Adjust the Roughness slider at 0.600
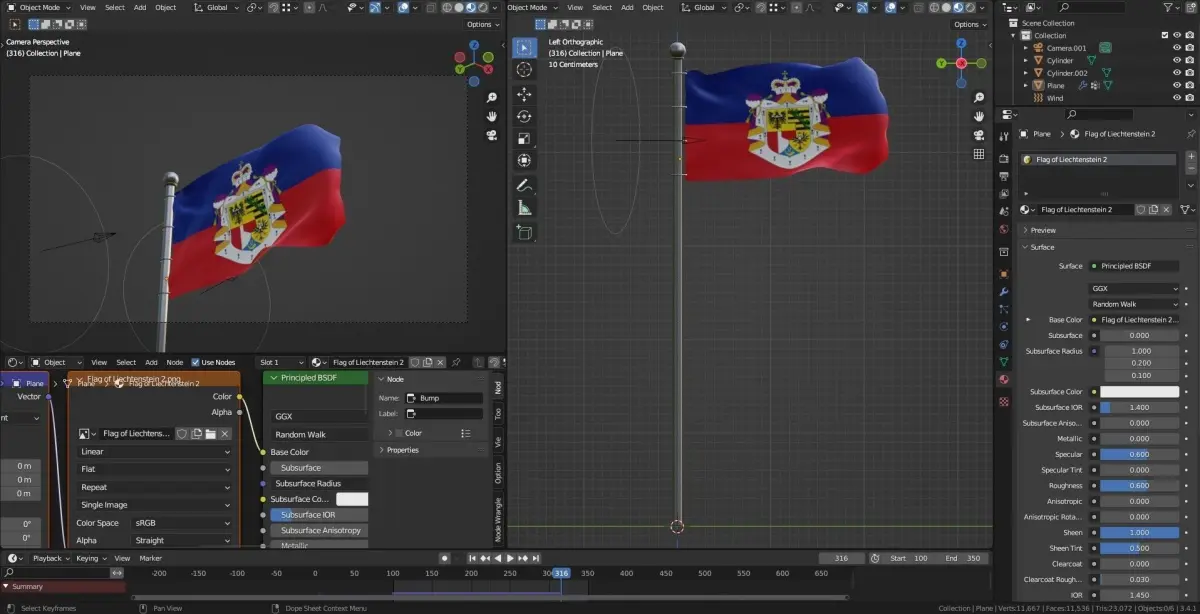This screenshot has width=1200, height=614. 1139,486
